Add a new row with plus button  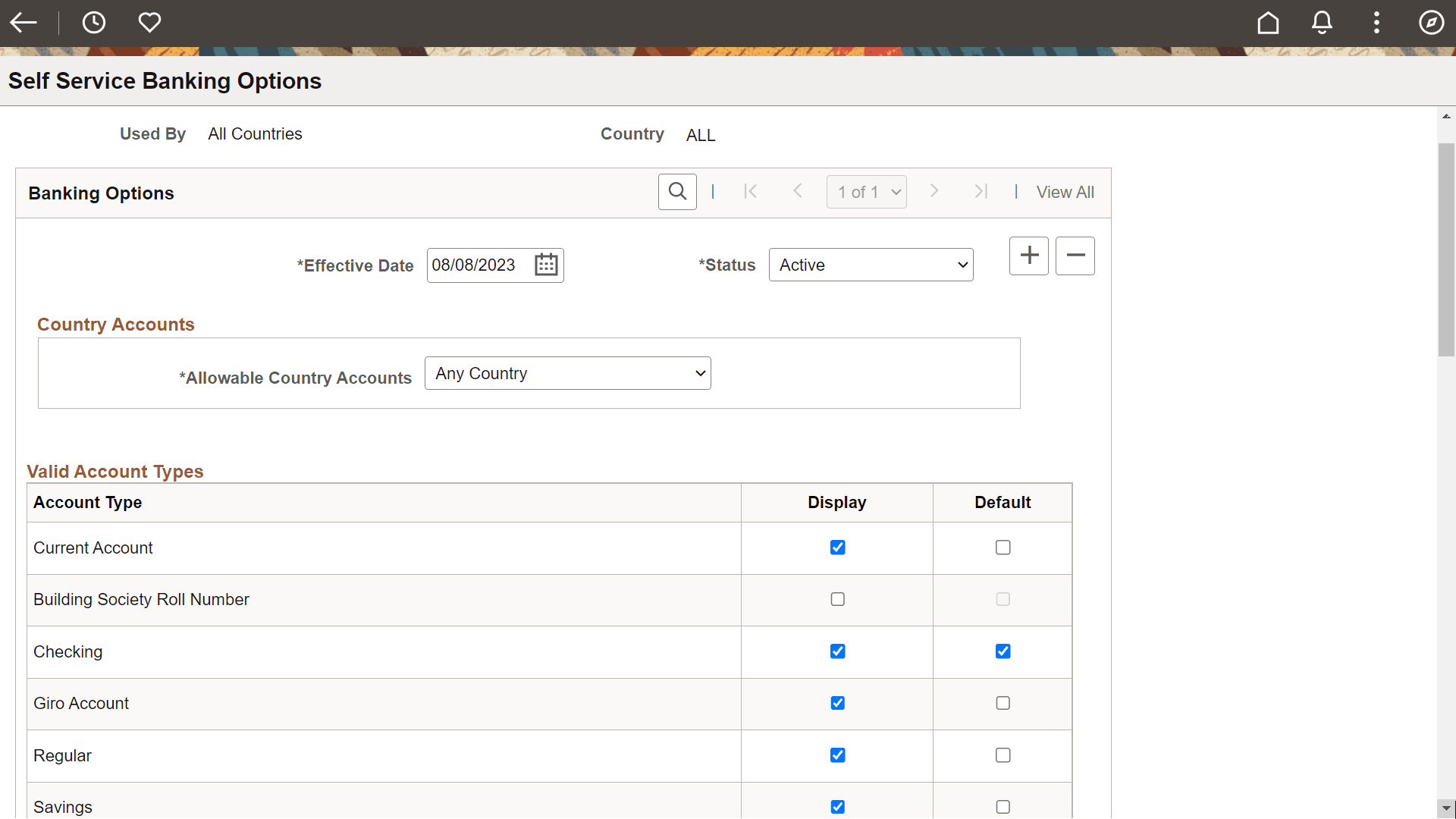tap(1029, 256)
